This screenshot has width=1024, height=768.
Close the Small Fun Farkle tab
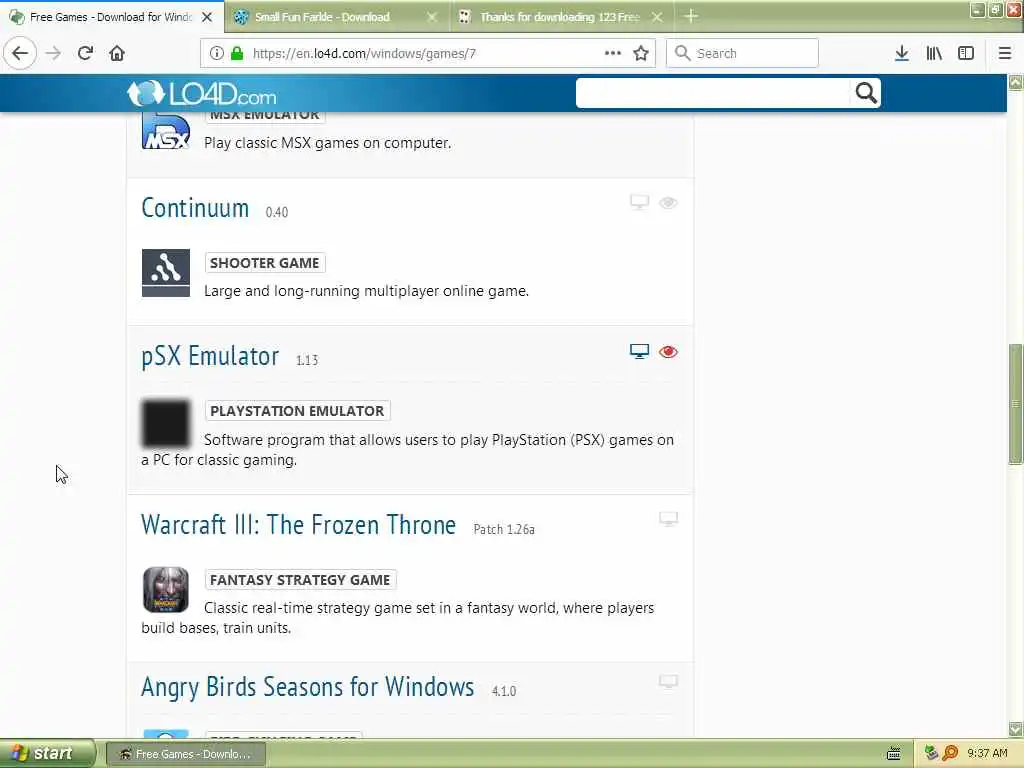pyautogui.click(x=432, y=17)
